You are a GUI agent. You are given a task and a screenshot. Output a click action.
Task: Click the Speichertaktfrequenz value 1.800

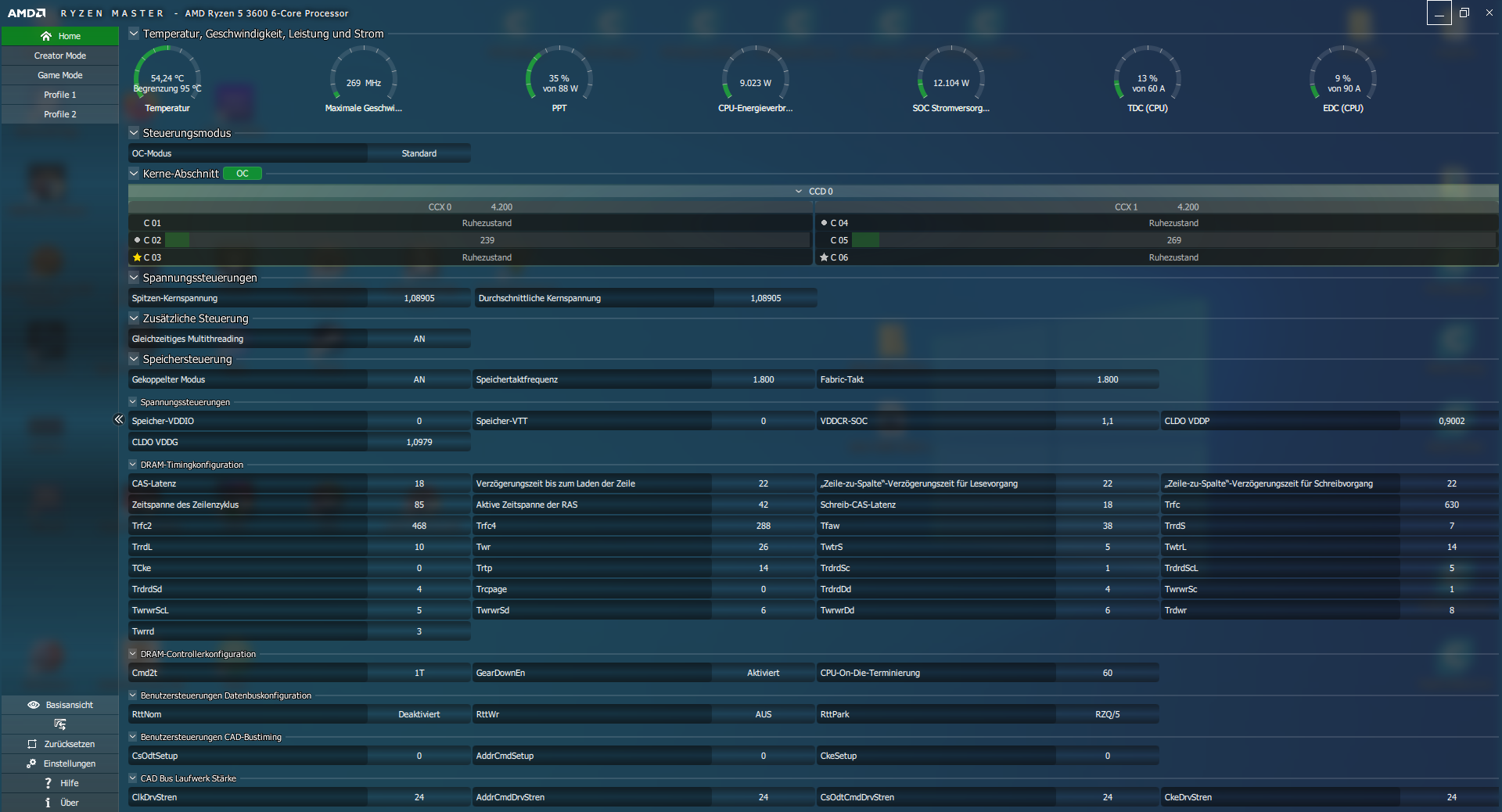(x=764, y=379)
